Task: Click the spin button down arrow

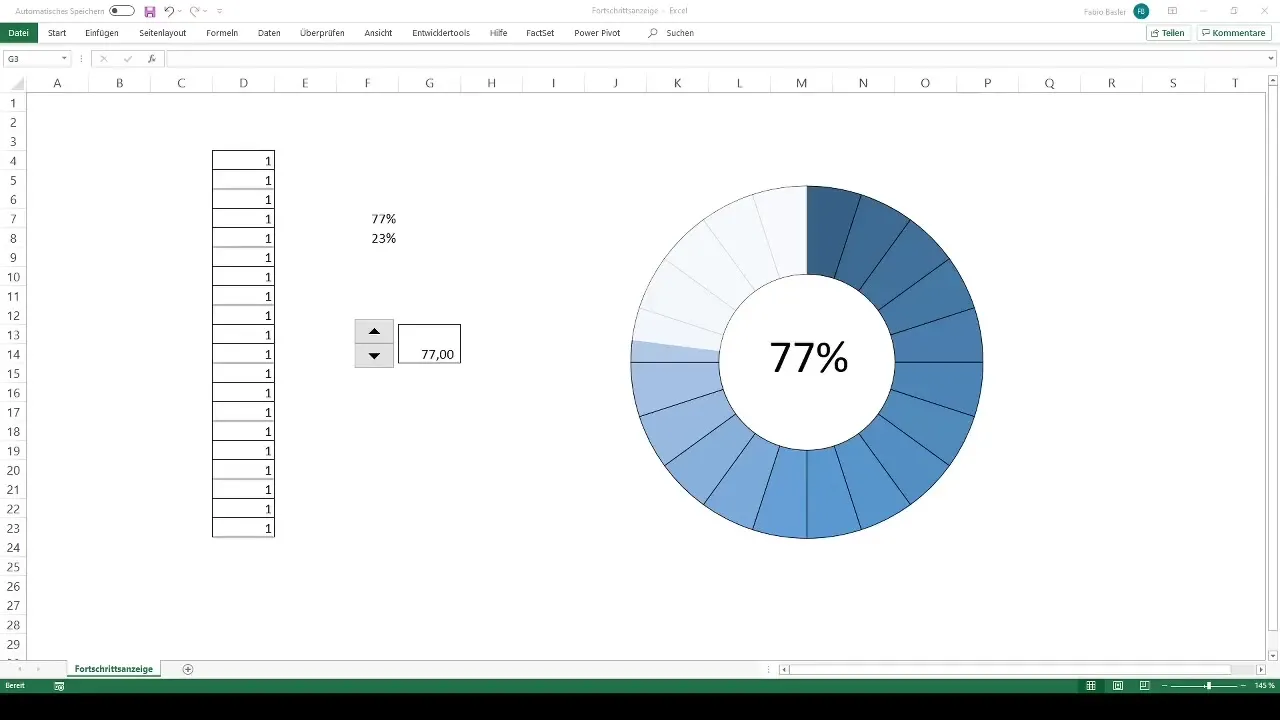Action: pos(374,356)
